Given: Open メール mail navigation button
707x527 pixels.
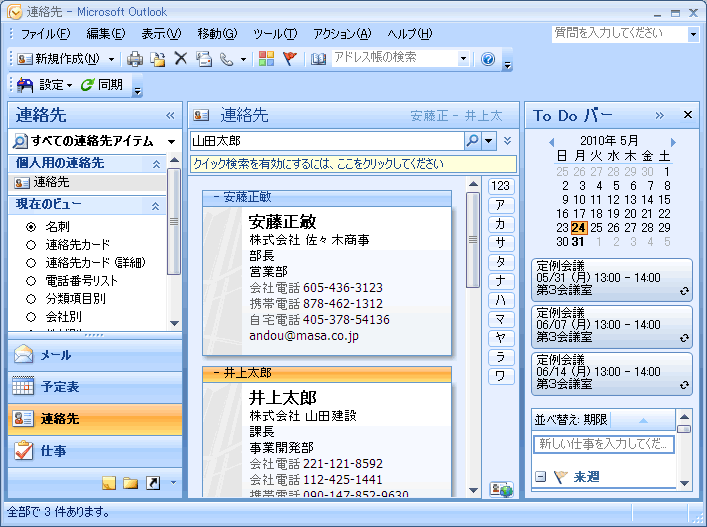Looking at the screenshot, I should [95, 355].
